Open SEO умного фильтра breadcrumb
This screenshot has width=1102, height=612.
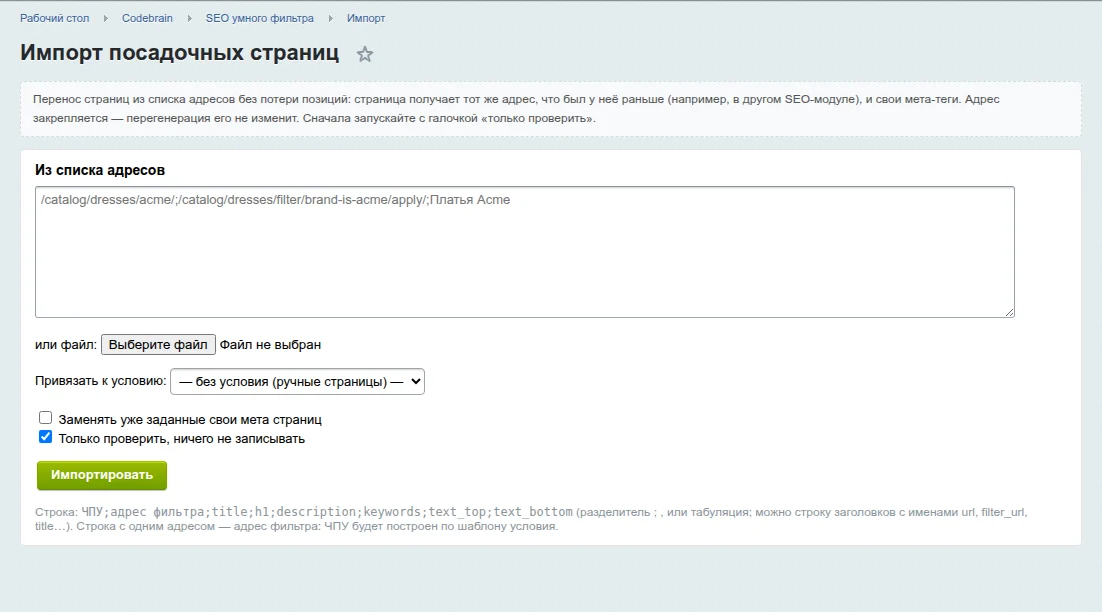259,18
